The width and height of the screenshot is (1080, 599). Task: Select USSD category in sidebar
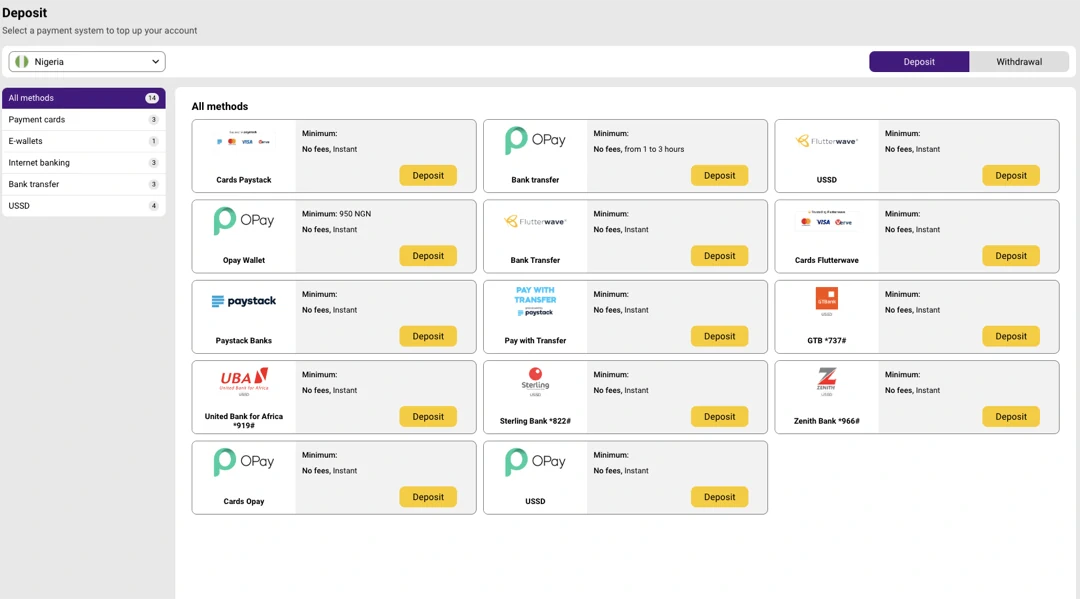pos(83,205)
